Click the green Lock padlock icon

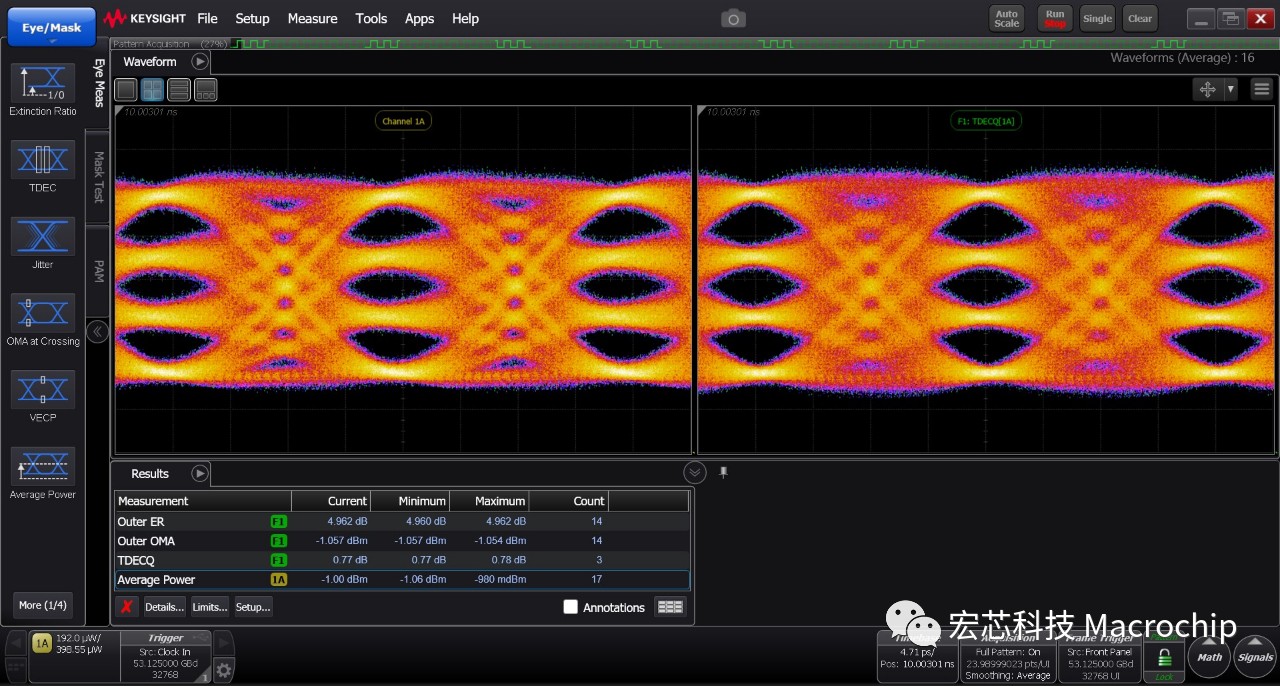tap(1164, 657)
